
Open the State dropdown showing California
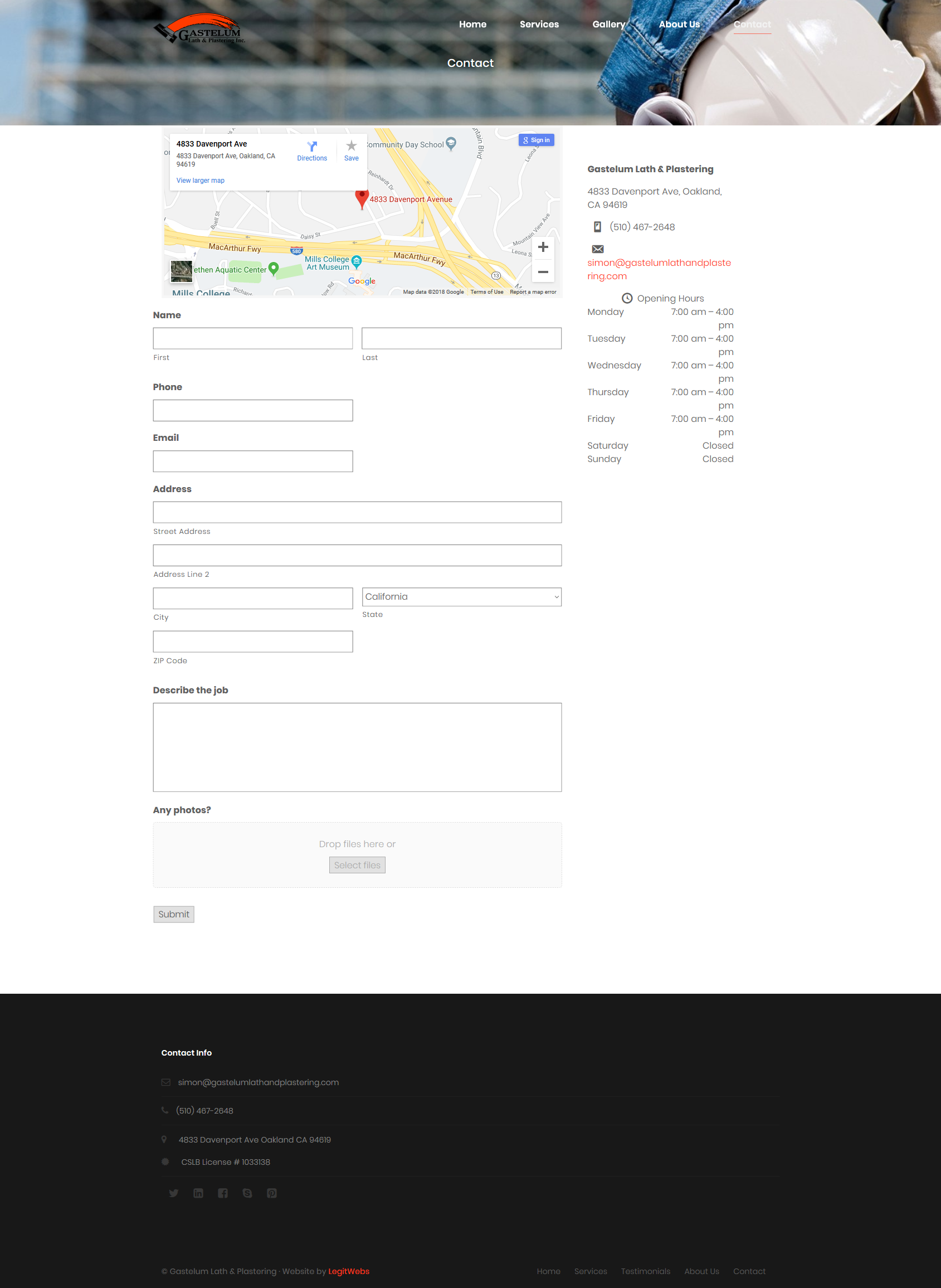click(461, 597)
